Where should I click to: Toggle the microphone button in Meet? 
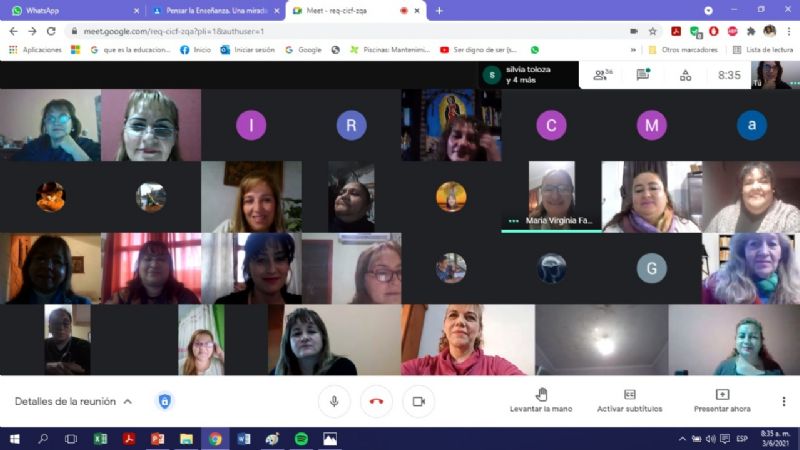pyautogui.click(x=334, y=402)
